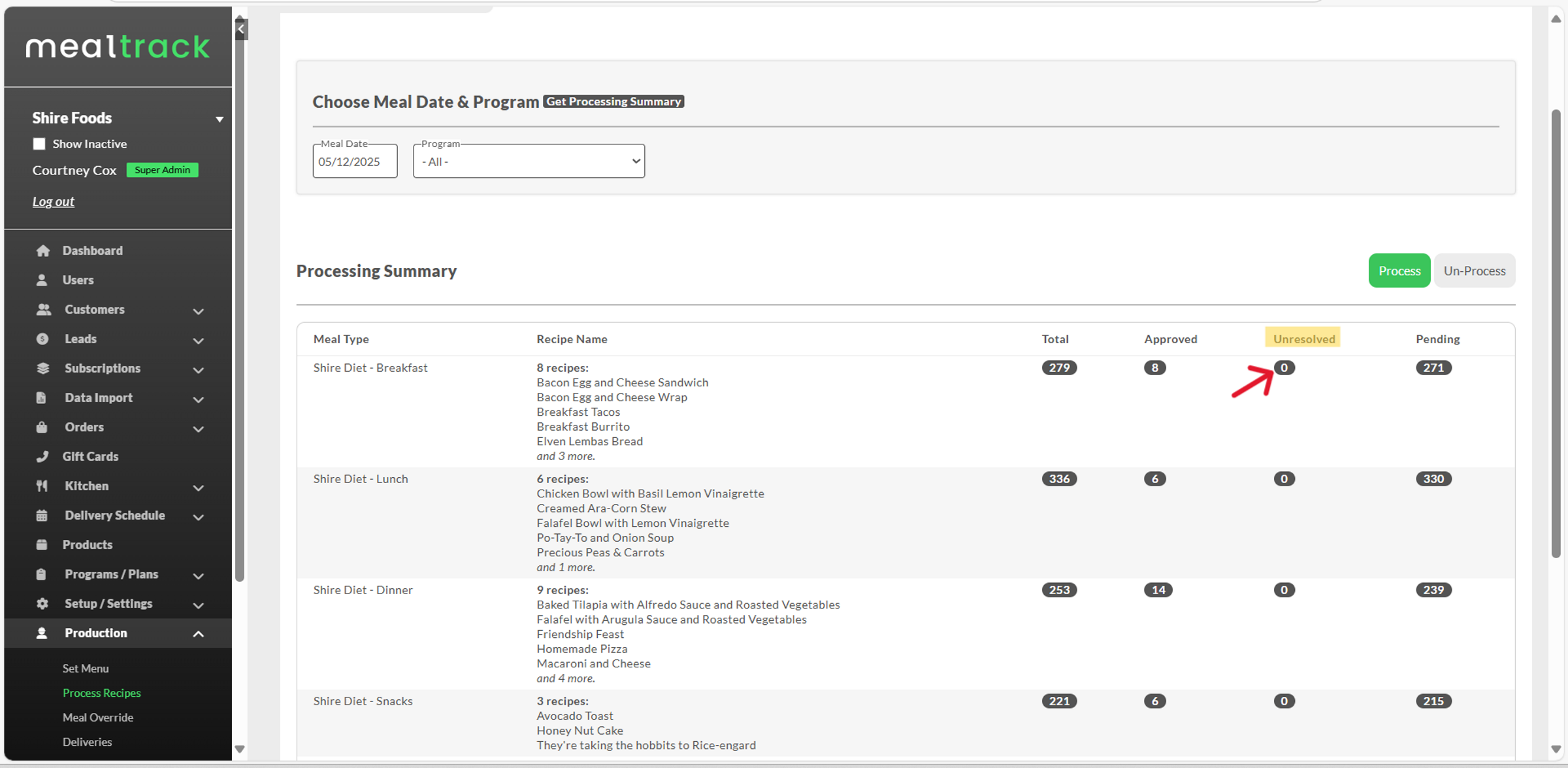The image size is (1568, 768).
Task: Click the Gift Cards icon
Action: [42, 456]
